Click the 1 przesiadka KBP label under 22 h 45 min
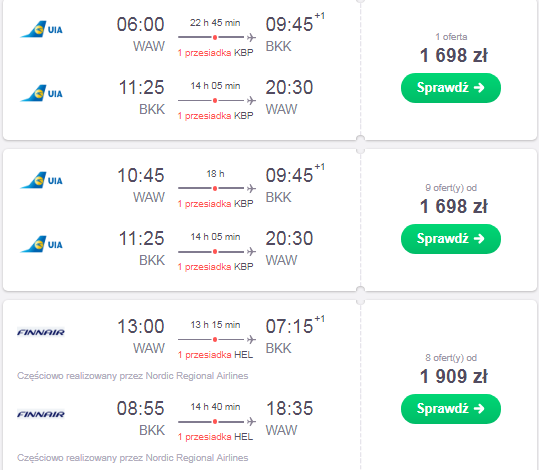Viewport: 539px width, 470px height. point(216,53)
